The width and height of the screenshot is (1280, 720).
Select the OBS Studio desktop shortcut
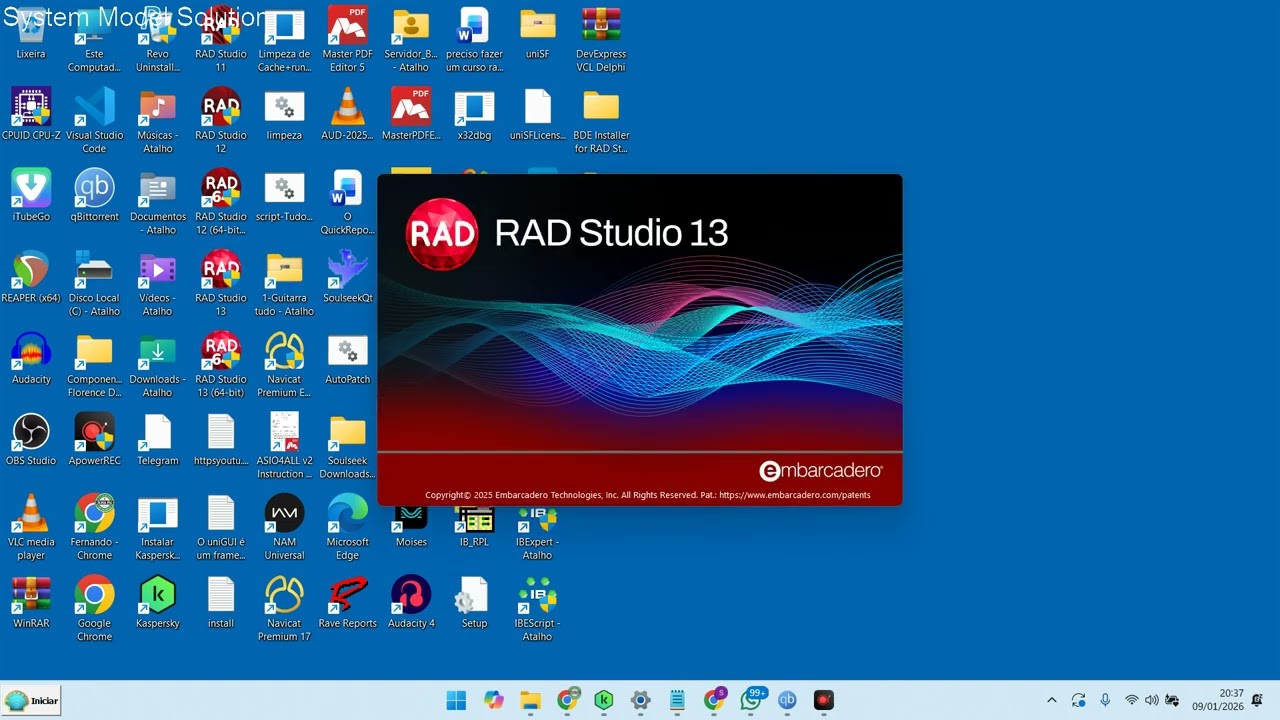[x=31, y=440]
